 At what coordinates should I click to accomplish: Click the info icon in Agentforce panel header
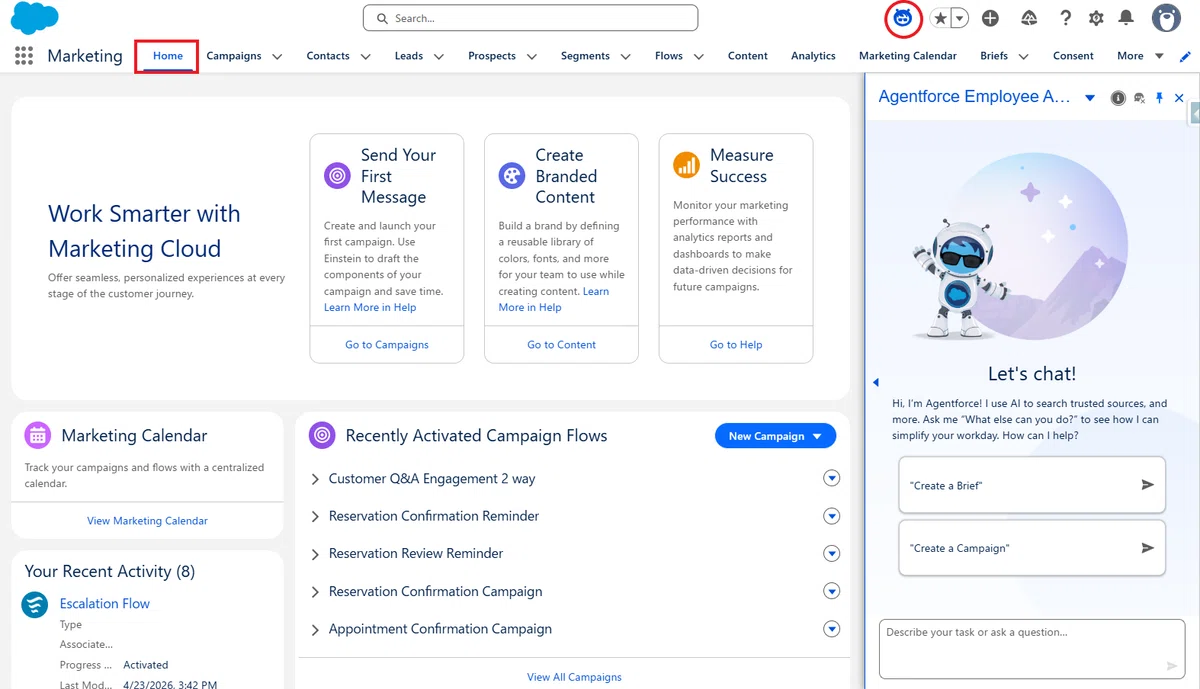(x=1118, y=98)
